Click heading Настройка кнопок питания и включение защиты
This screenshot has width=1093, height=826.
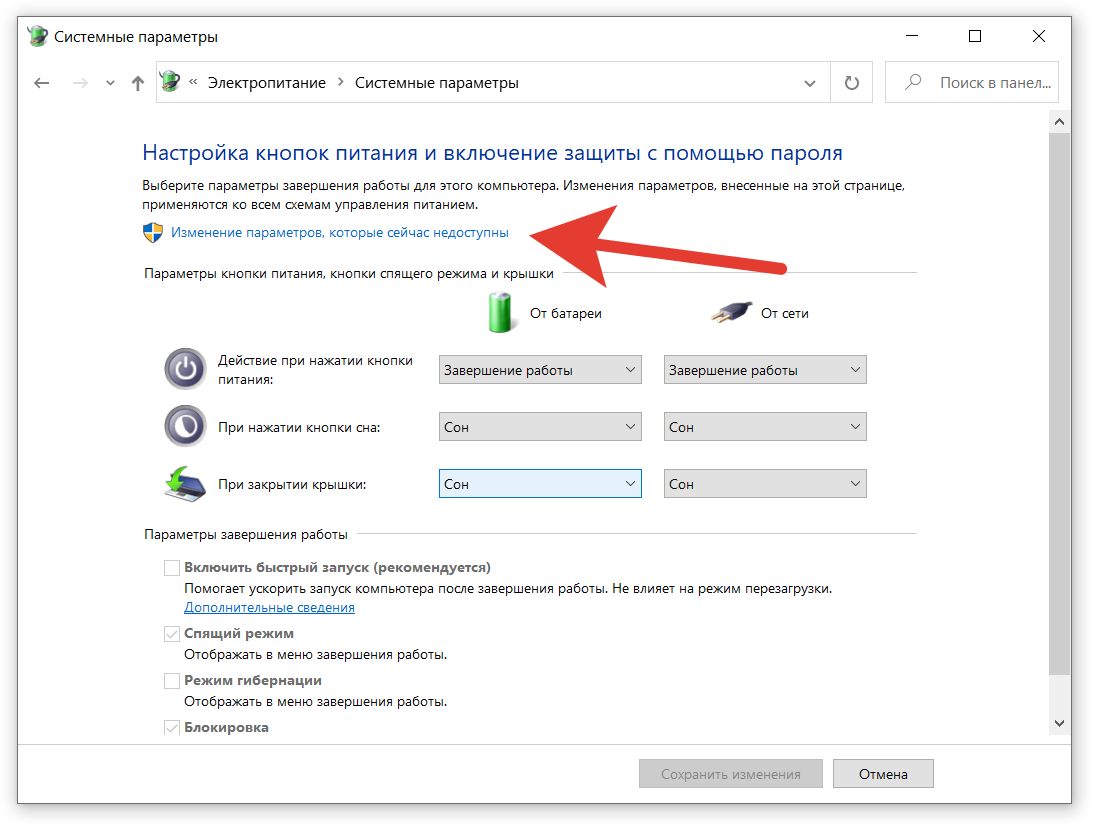coord(492,153)
